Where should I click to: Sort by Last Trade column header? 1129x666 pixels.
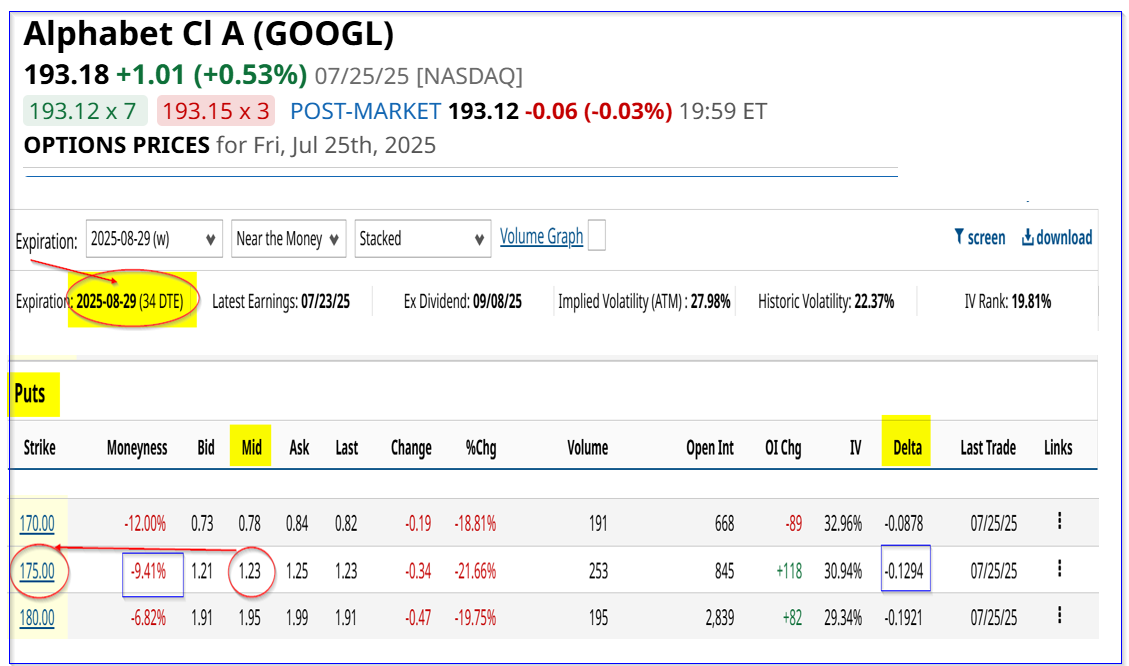pos(988,448)
